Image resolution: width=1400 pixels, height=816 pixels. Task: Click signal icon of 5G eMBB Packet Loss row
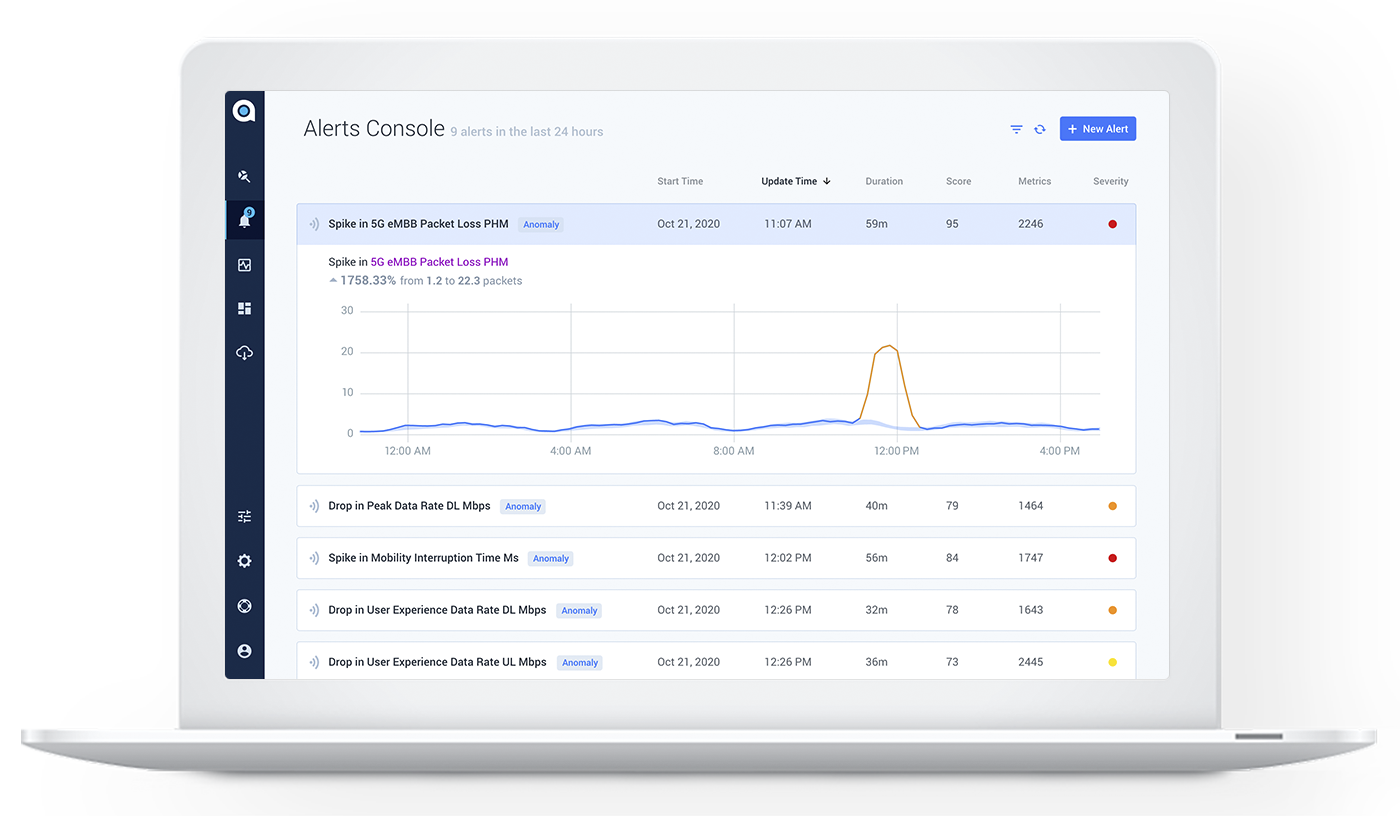tap(314, 224)
